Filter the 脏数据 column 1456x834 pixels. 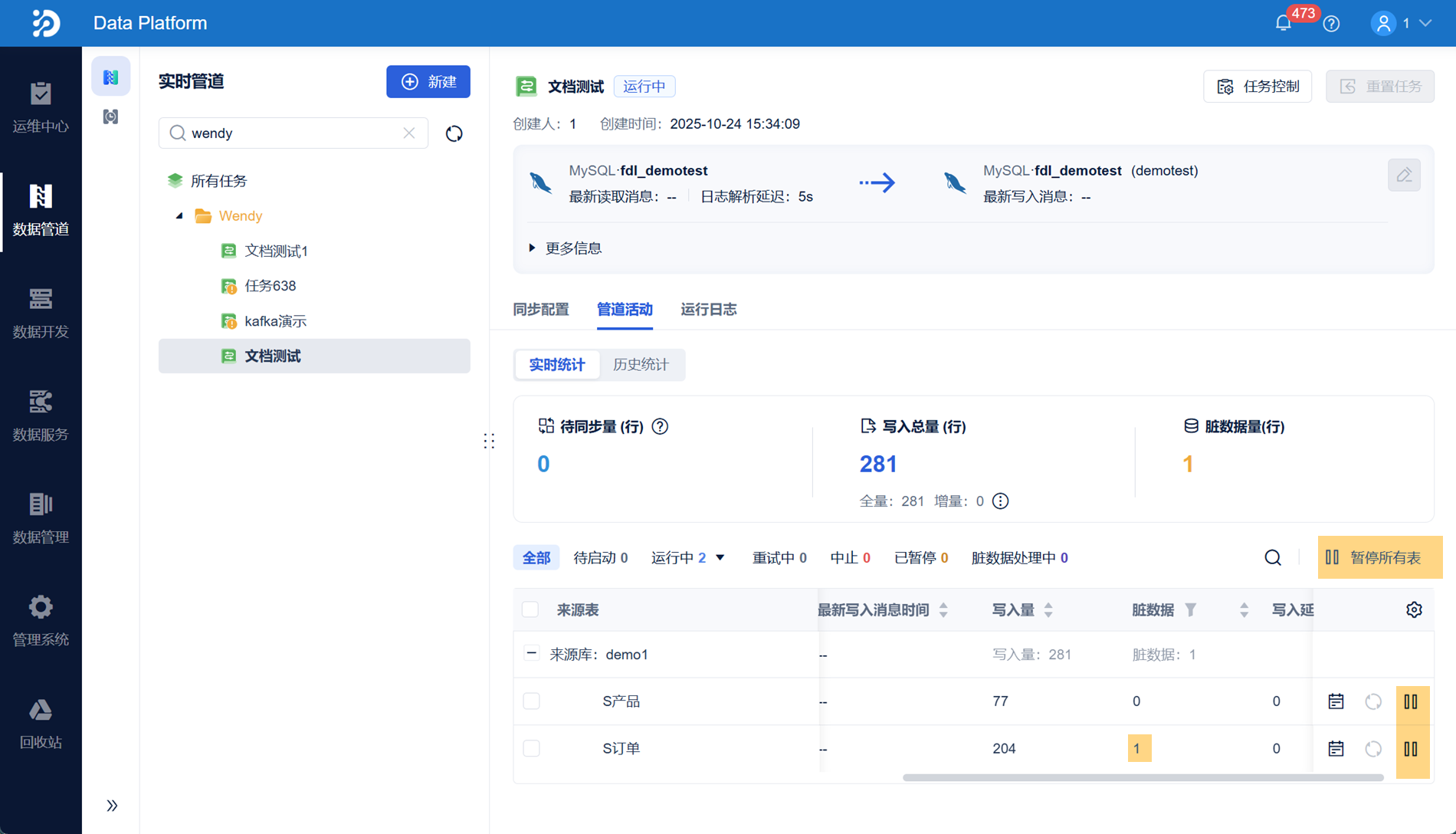(x=1191, y=609)
